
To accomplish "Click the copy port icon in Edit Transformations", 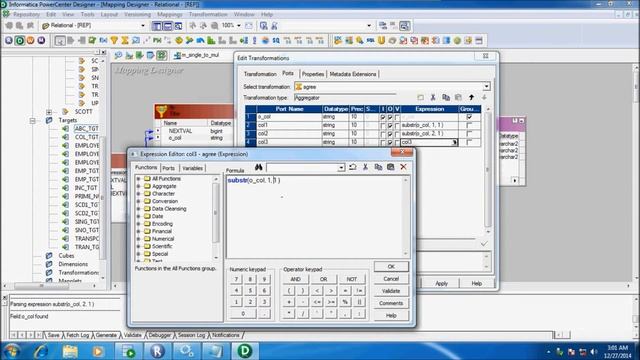I will point(446,98).
